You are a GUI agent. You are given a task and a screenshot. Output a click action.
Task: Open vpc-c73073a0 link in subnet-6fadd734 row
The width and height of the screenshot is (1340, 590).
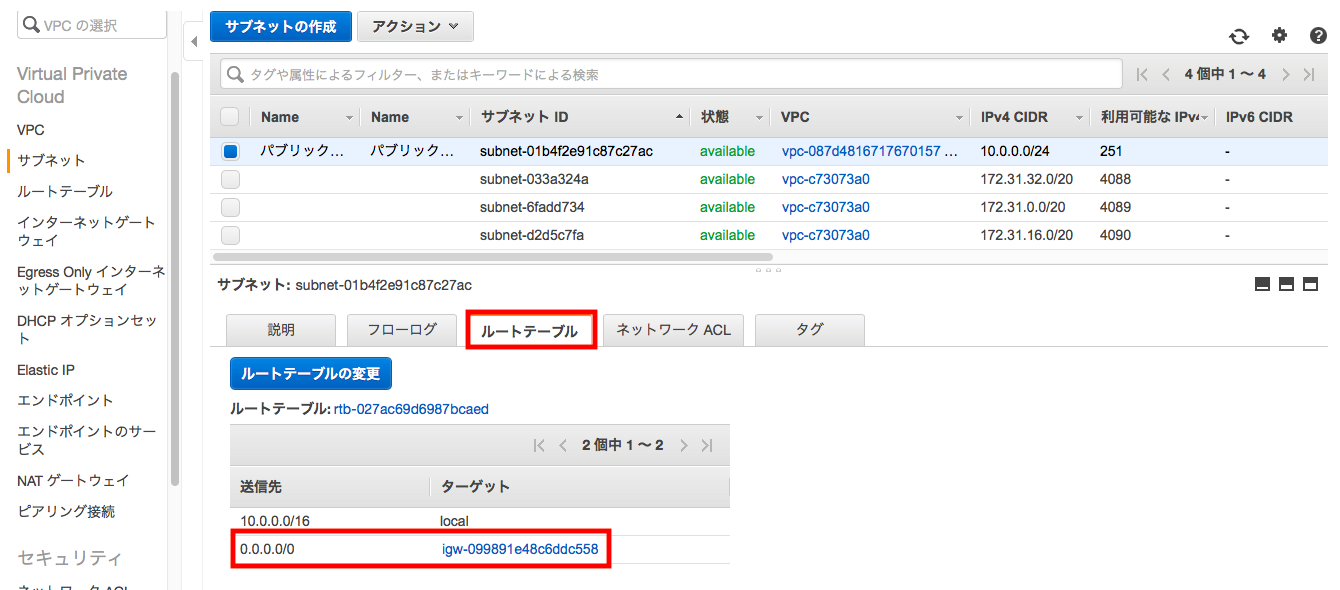click(x=826, y=207)
